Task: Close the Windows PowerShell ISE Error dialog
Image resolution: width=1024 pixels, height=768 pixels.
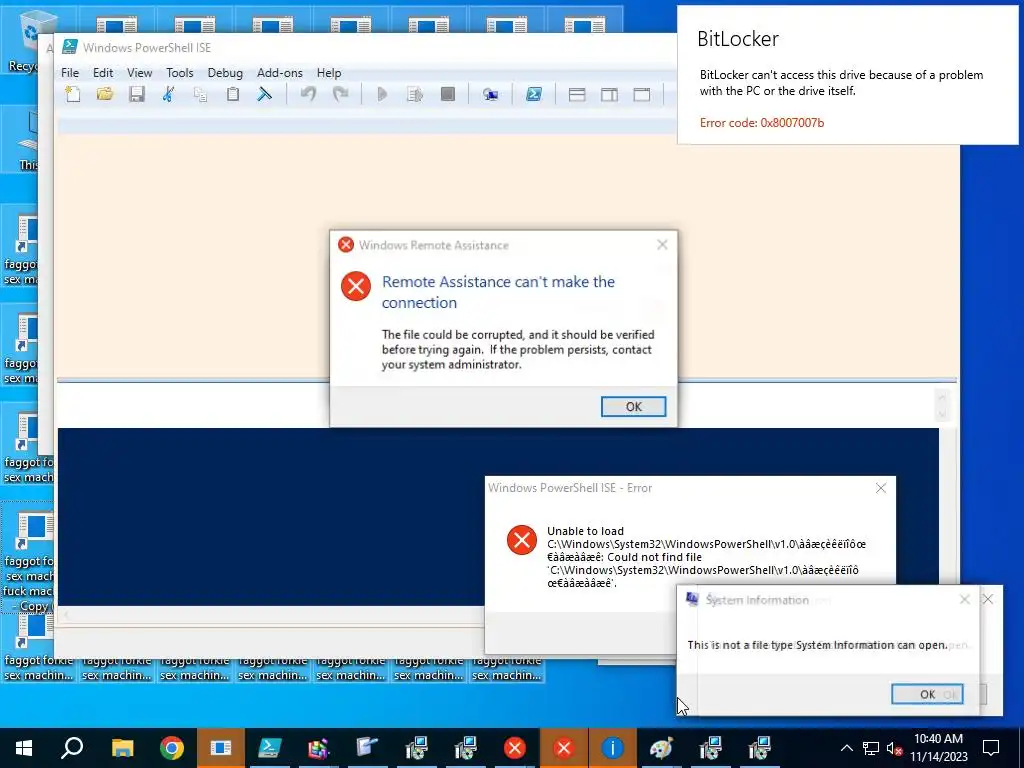Action: (x=881, y=488)
